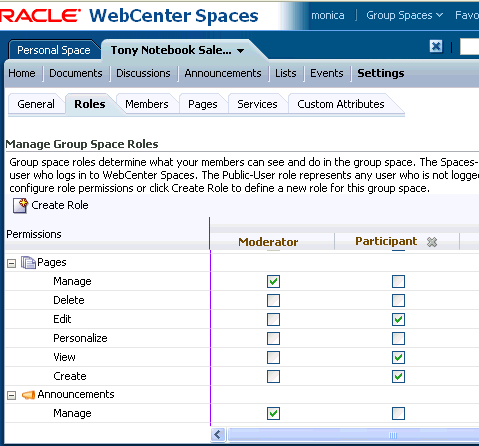This screenshot has height=446, width=479.
Task: Open the Events tab
Action: tap(327, 73)
